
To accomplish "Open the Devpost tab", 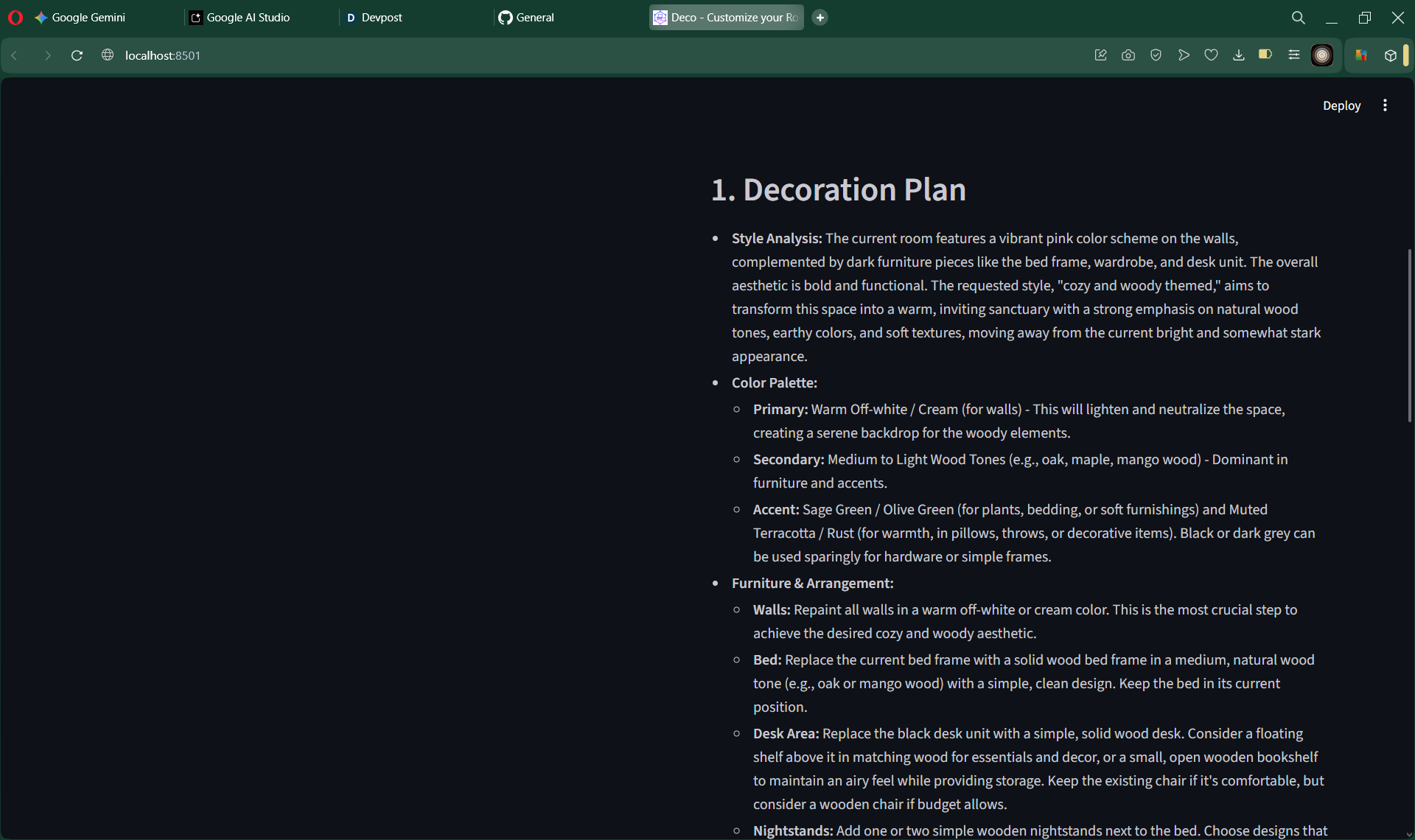I will pyautogui.click(x=381, y=18).
